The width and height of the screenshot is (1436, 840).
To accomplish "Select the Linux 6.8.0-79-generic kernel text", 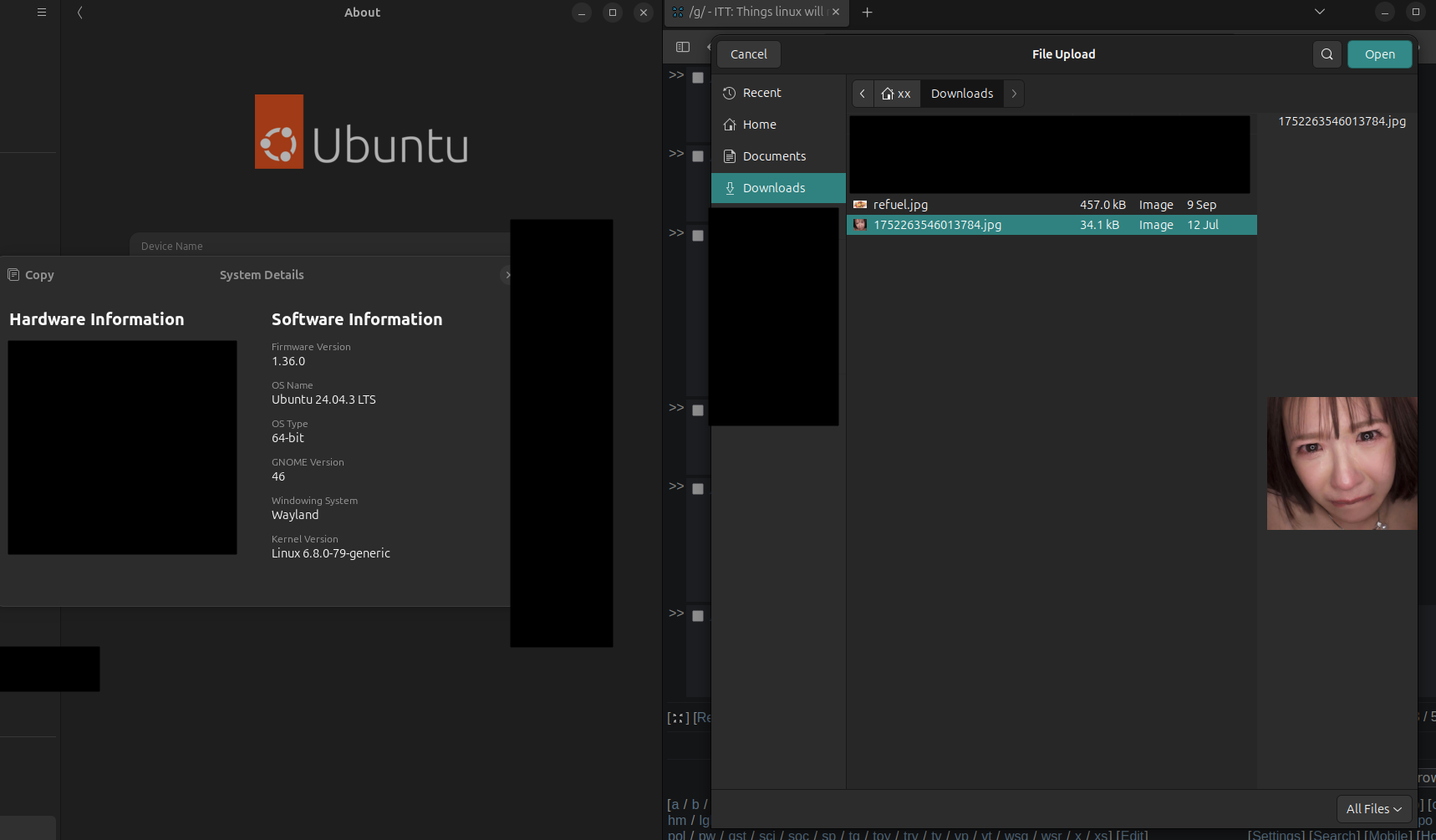I will point(331,553).
